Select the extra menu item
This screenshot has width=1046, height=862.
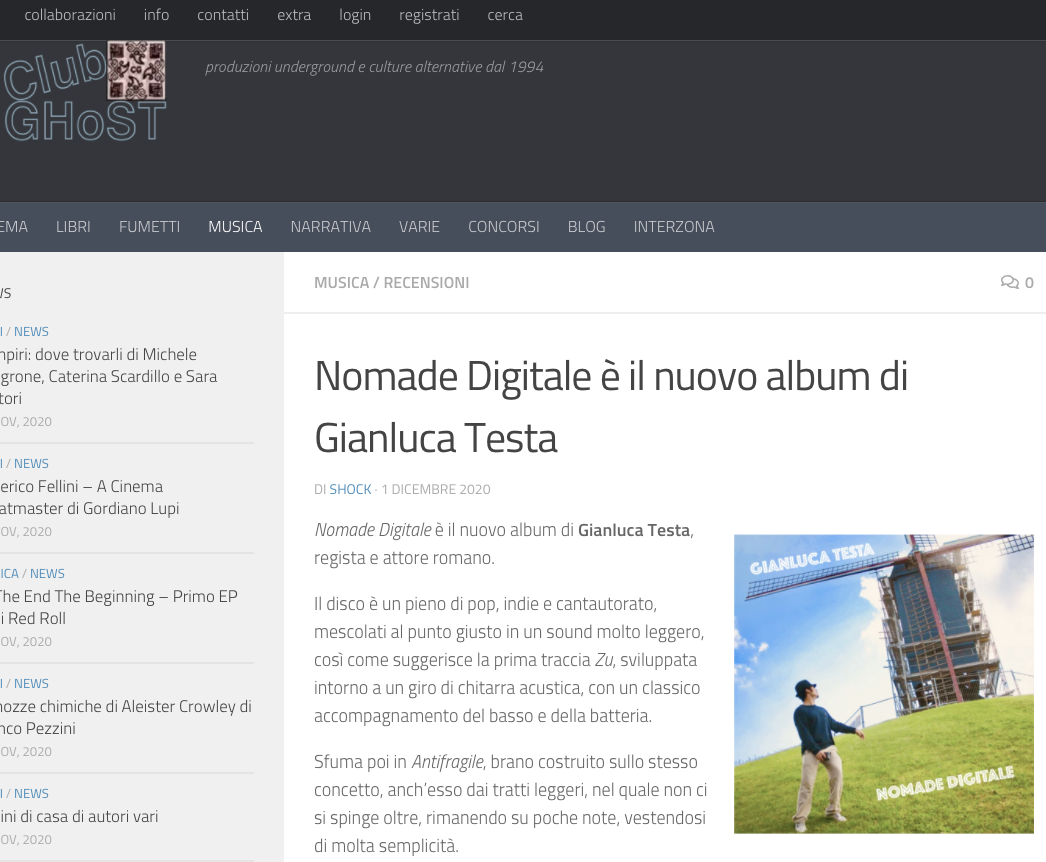[294, 15]
